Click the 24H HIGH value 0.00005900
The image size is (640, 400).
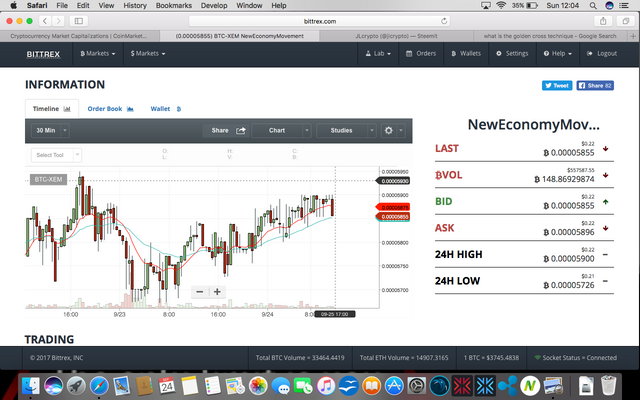569,259
